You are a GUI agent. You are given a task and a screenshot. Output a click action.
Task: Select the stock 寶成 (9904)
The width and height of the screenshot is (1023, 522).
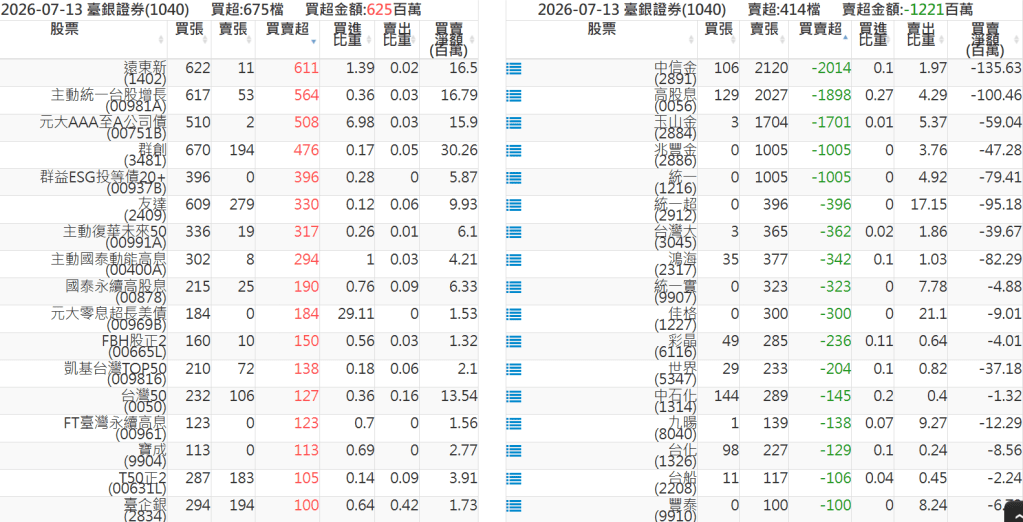(145, 457)
